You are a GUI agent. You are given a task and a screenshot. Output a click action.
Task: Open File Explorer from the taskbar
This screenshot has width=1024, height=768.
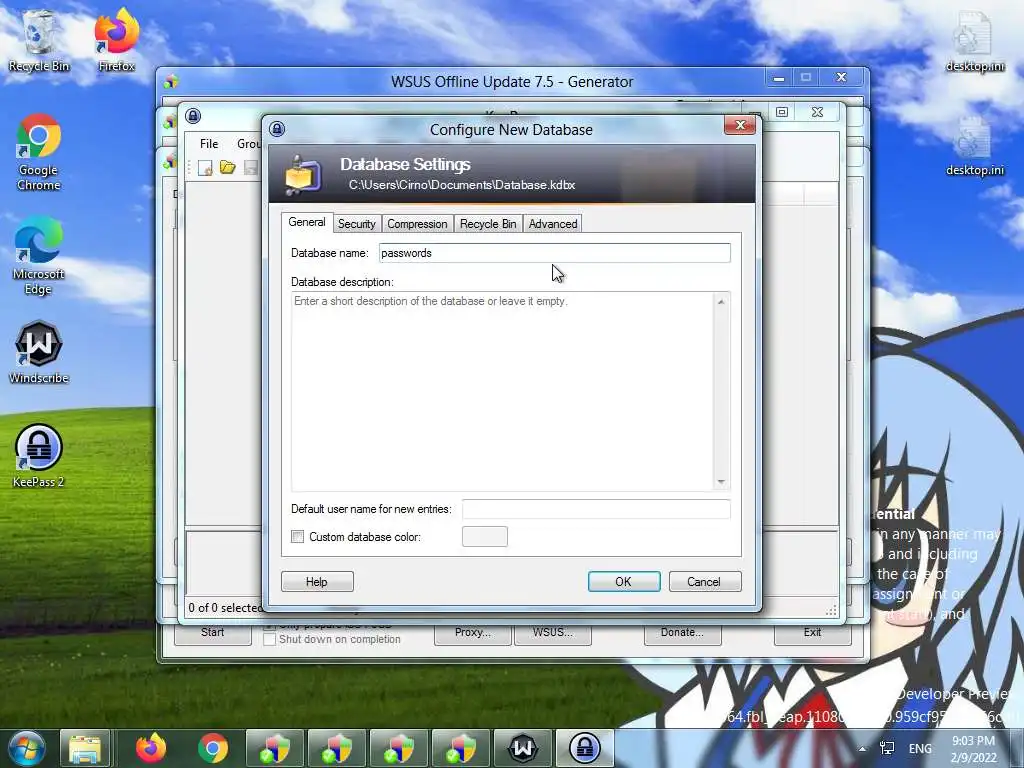point(85,748)
